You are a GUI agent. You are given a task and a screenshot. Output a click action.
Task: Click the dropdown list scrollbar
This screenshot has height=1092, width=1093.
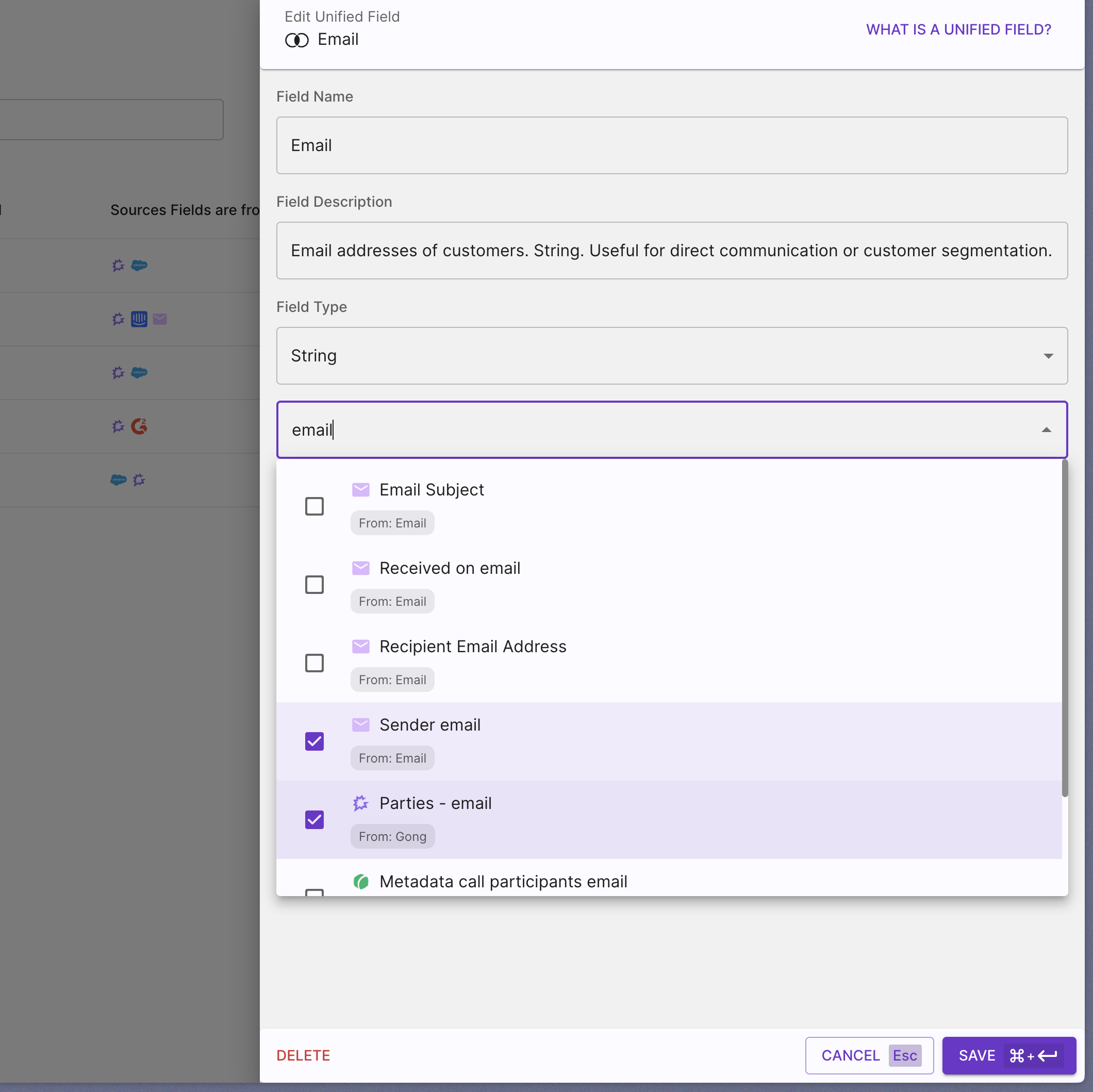[x=1064, y=628]
